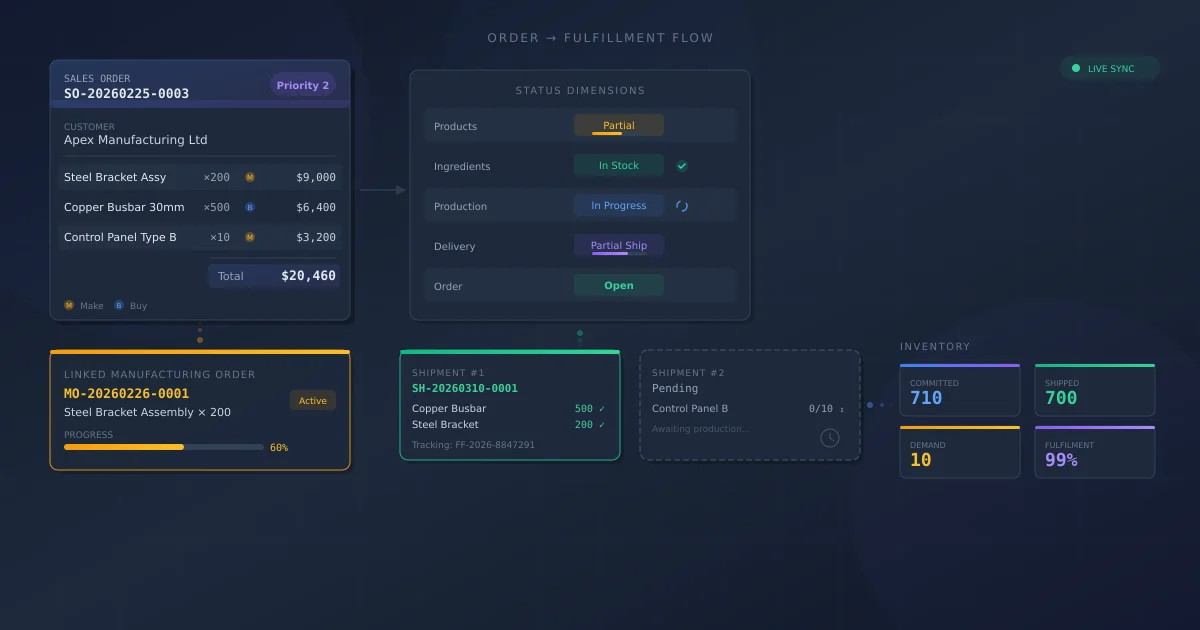Viewport: 1200px width, 630px height.
Task: Click the Priority 2 badge
Action: [304, 85]
